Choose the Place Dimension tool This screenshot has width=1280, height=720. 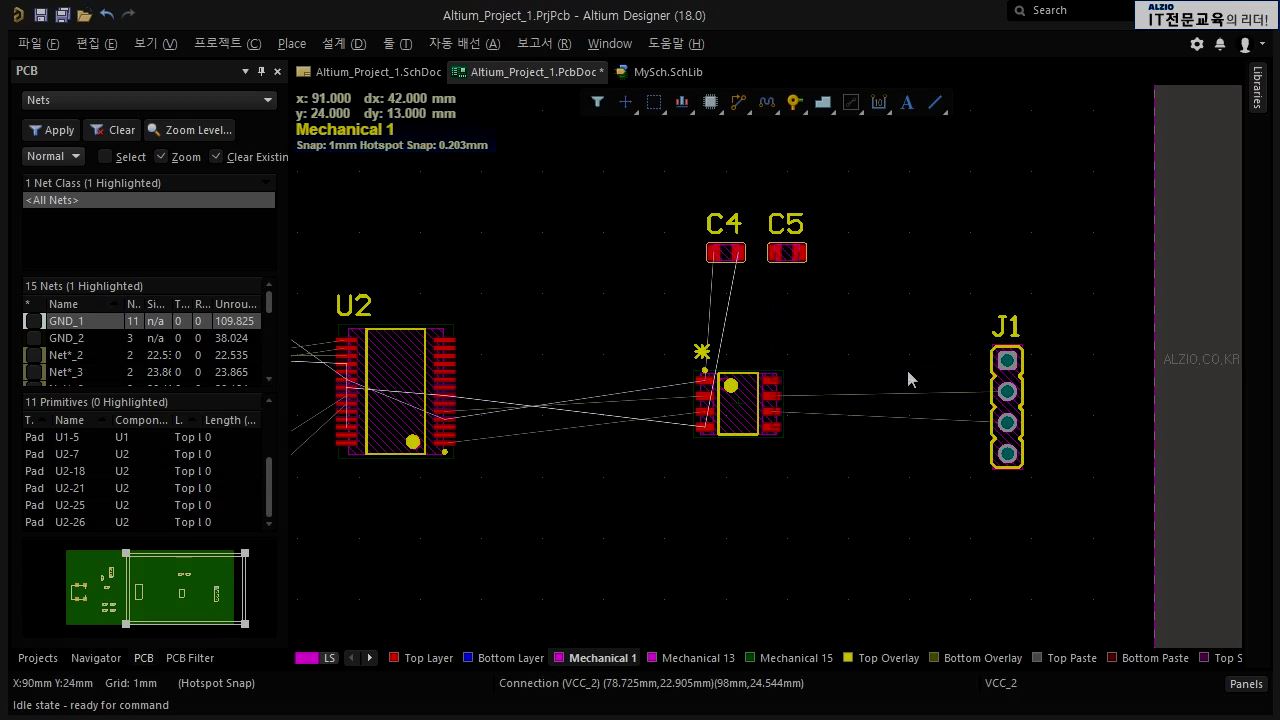tap(879, 102)
